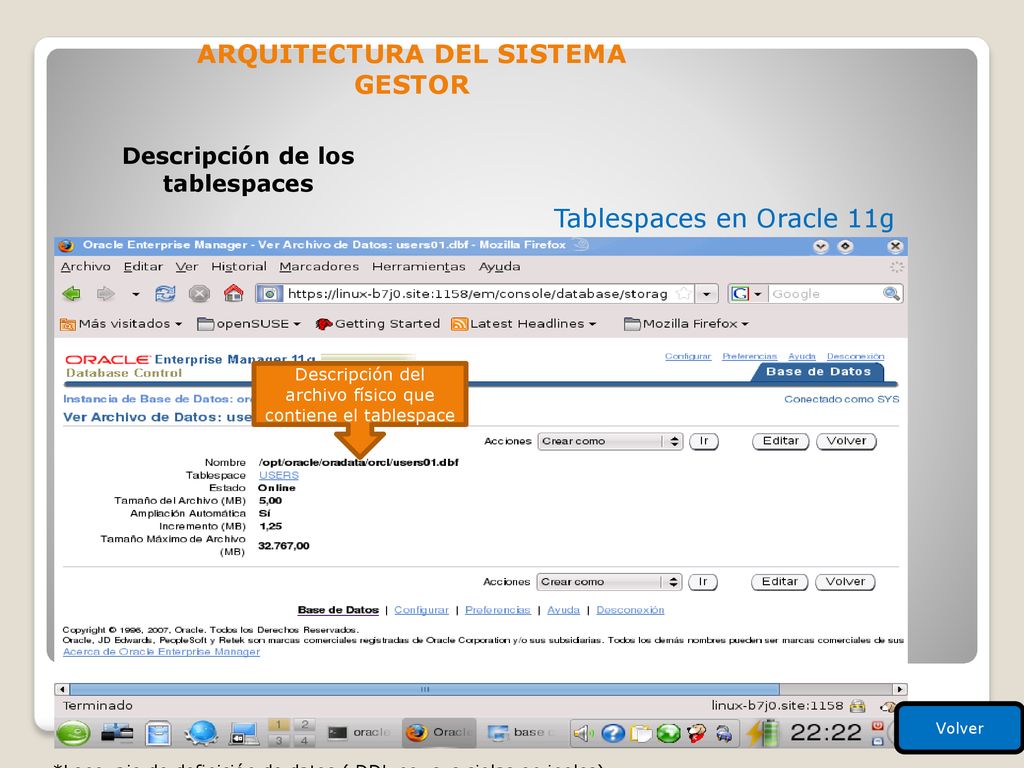Click the volume speaker tray icon

coord(583,733)
